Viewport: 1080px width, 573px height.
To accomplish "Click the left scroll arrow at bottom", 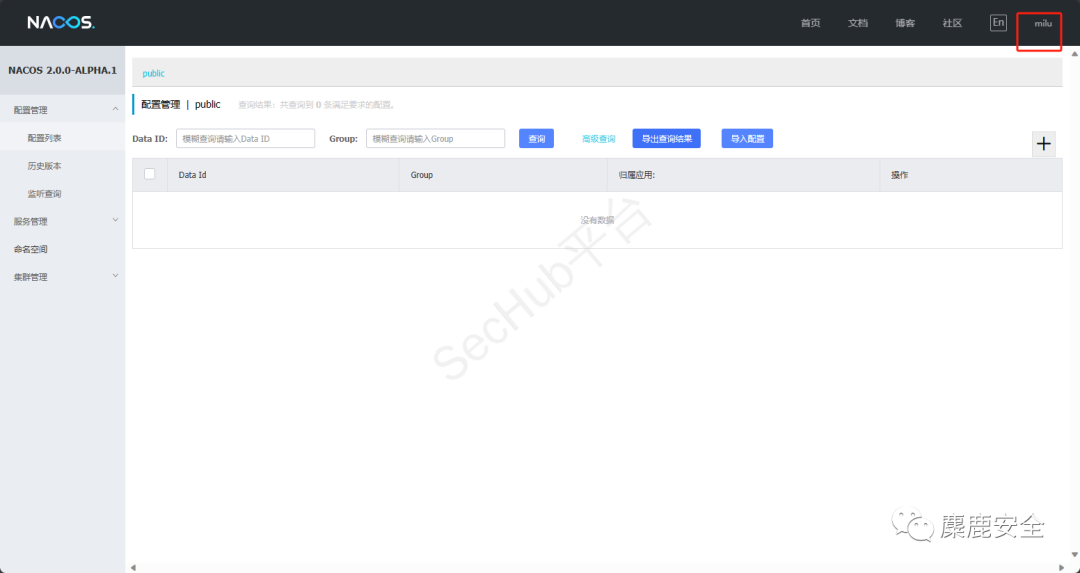I will pos(132,567).
